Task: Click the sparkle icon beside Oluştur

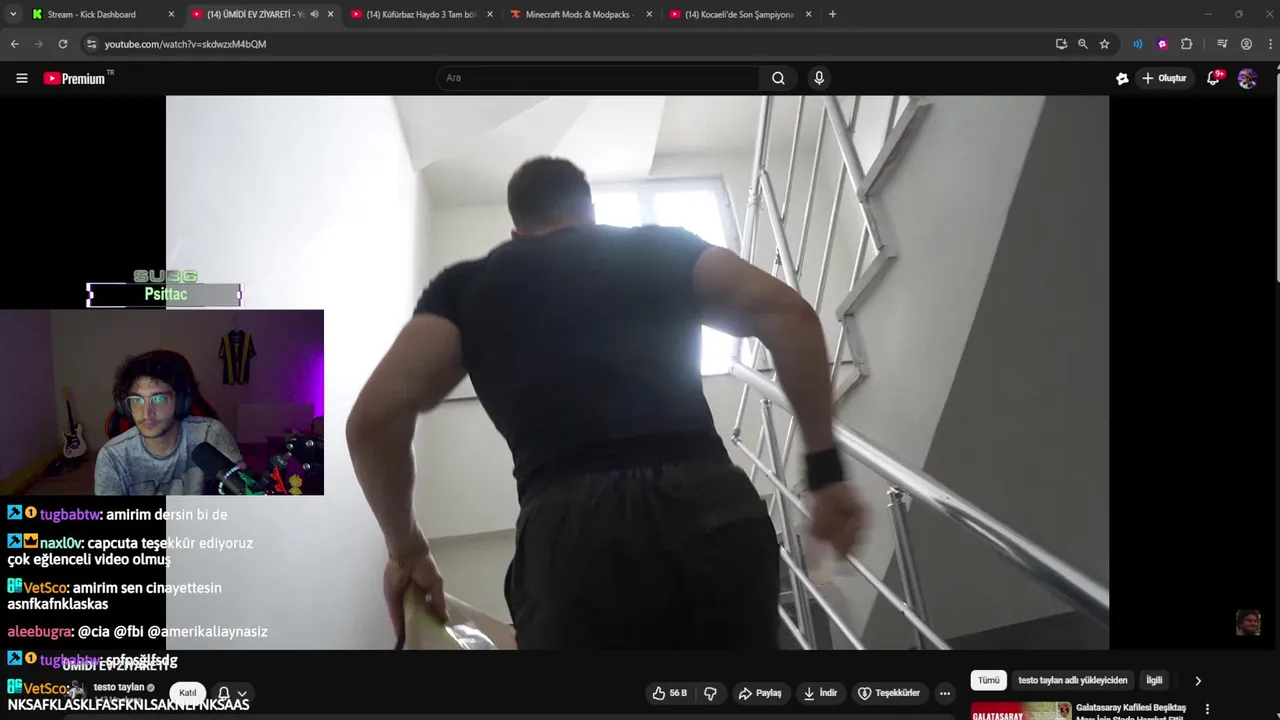Action: pos(1122,78)
